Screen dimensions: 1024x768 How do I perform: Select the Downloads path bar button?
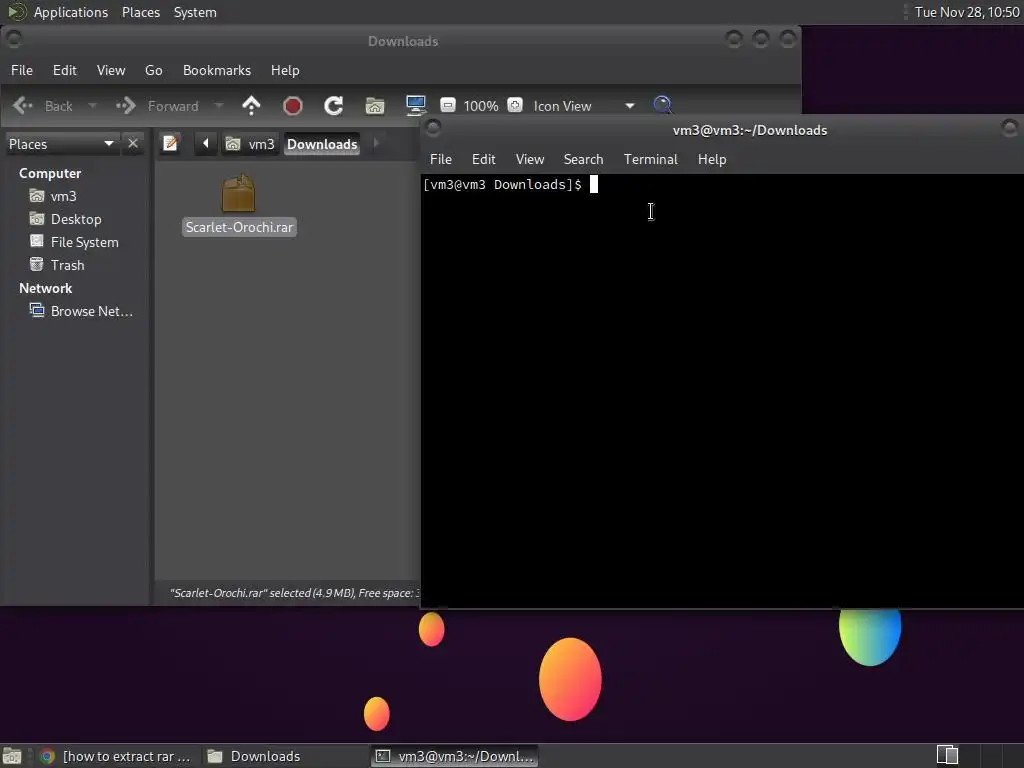click(x=322, y=144)
